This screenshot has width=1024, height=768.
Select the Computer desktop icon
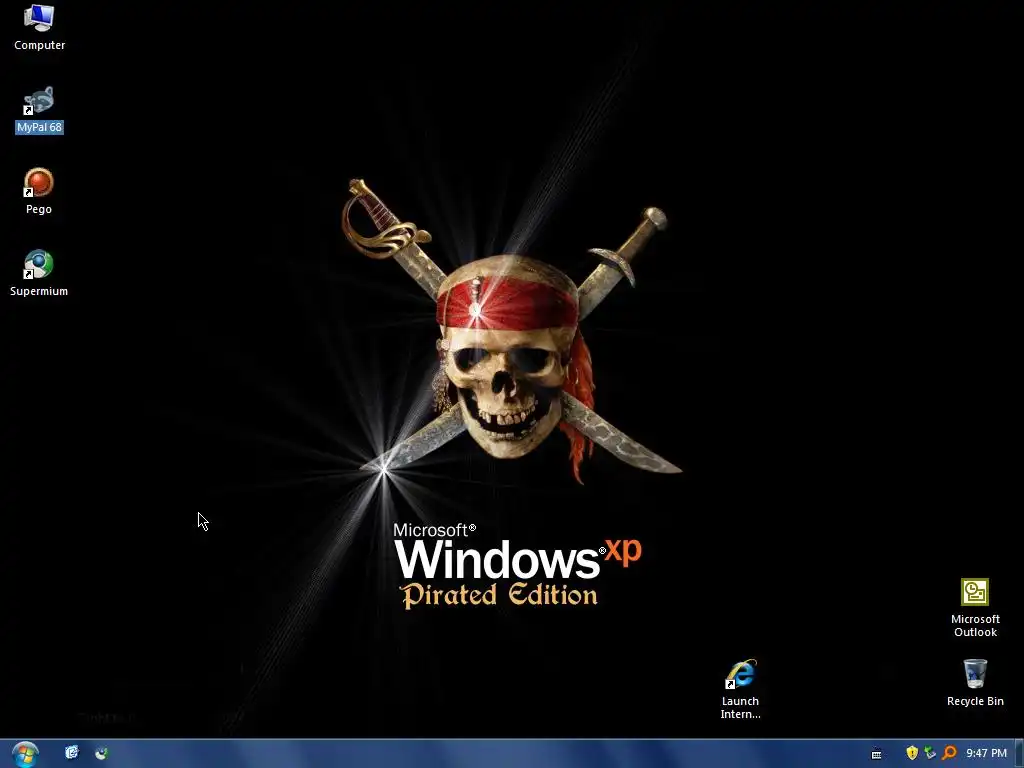click(x=39, y=27)
